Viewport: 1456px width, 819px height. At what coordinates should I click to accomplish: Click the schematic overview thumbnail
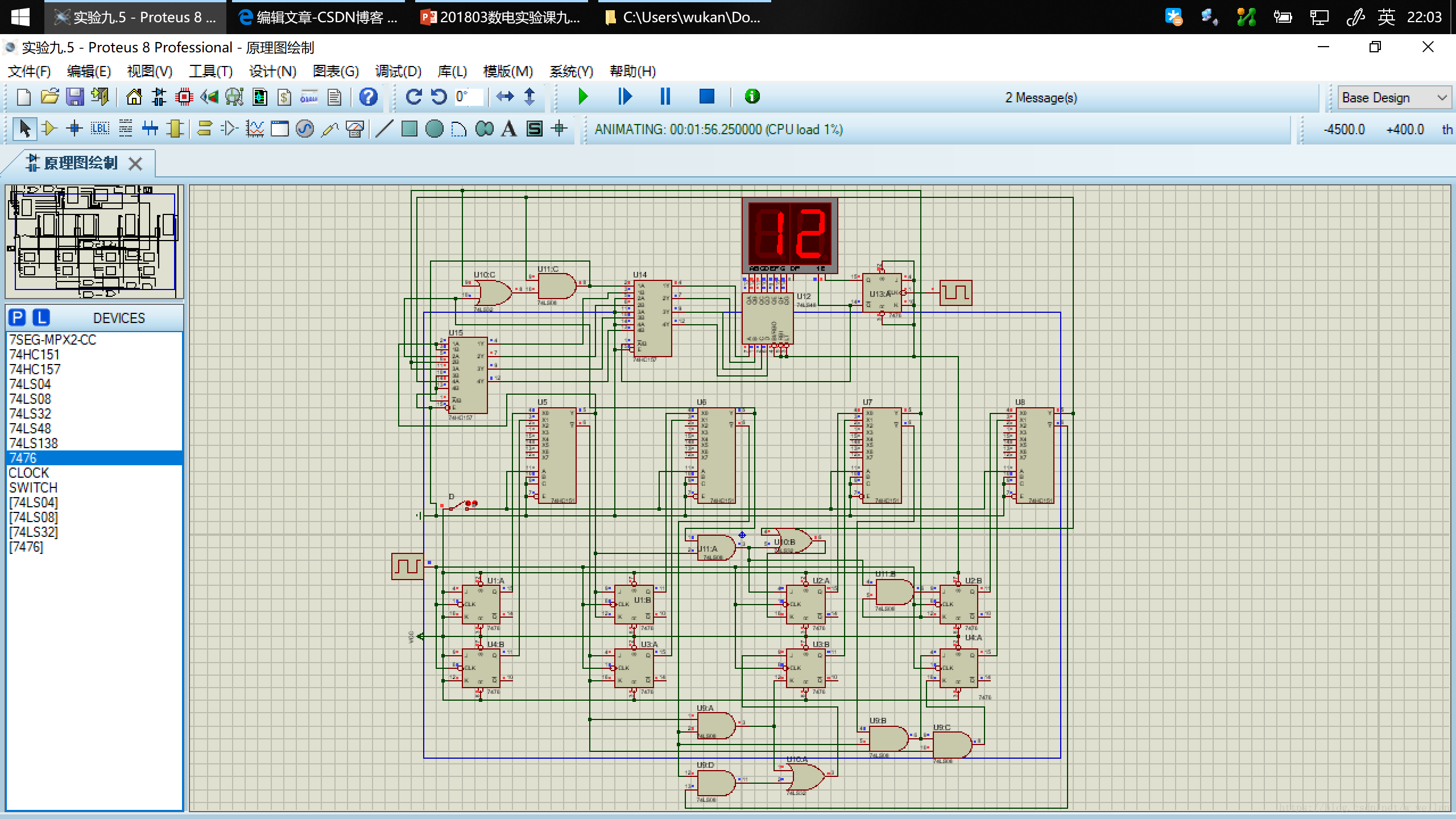click(94, 241)
